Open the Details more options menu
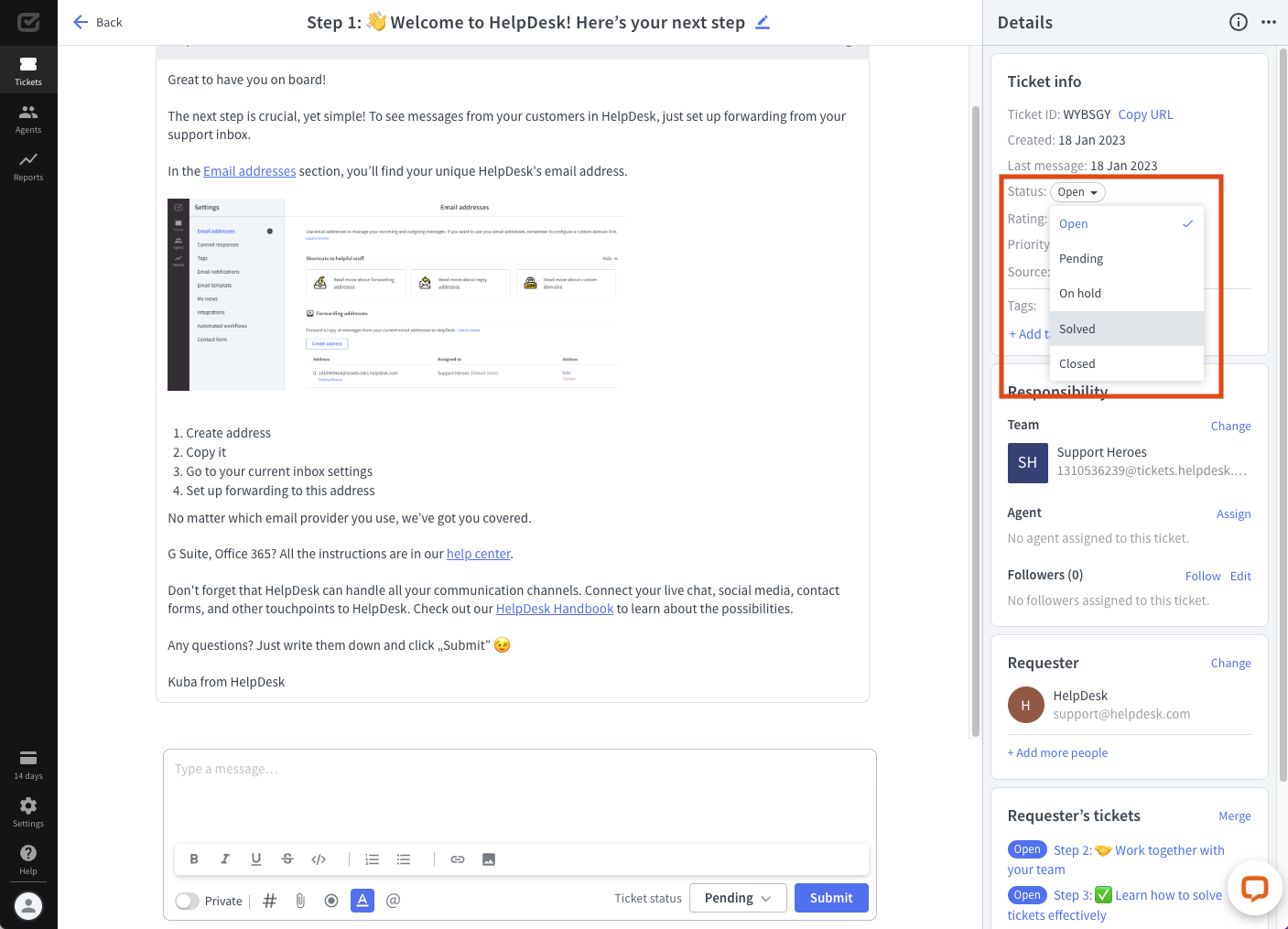This screenshot has height=929, width=1288. (x=1268, y=22)
